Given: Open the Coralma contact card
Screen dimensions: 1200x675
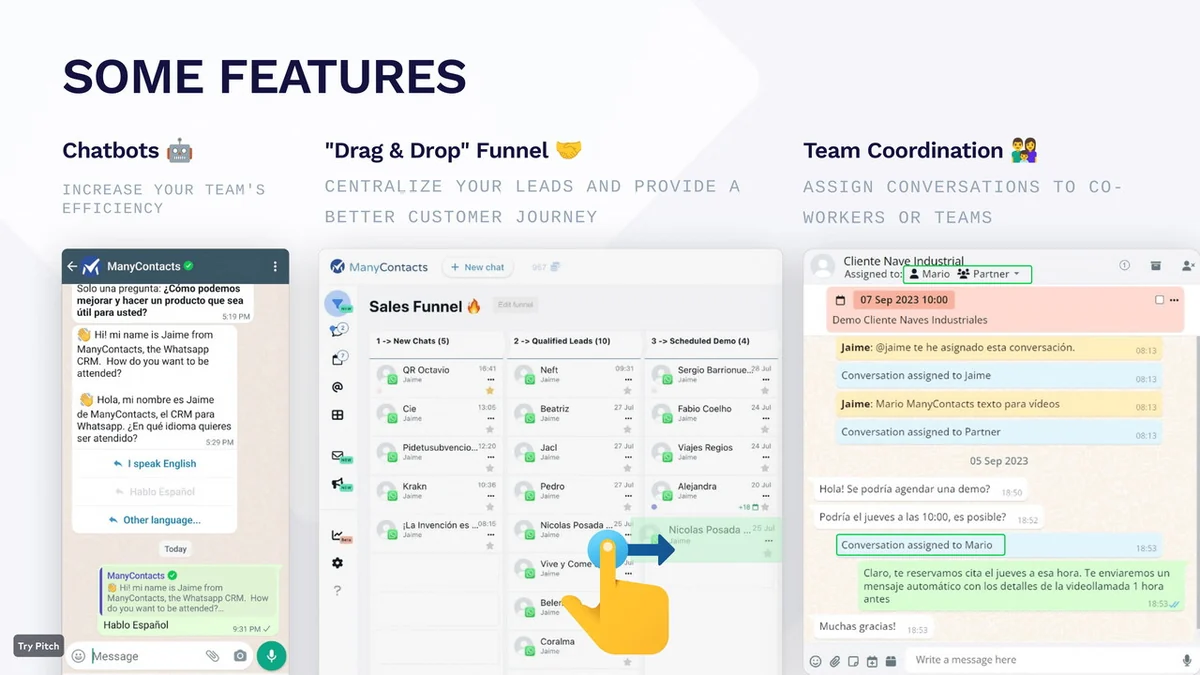Looking at the screenshot, I should click(x=573, y=648).
